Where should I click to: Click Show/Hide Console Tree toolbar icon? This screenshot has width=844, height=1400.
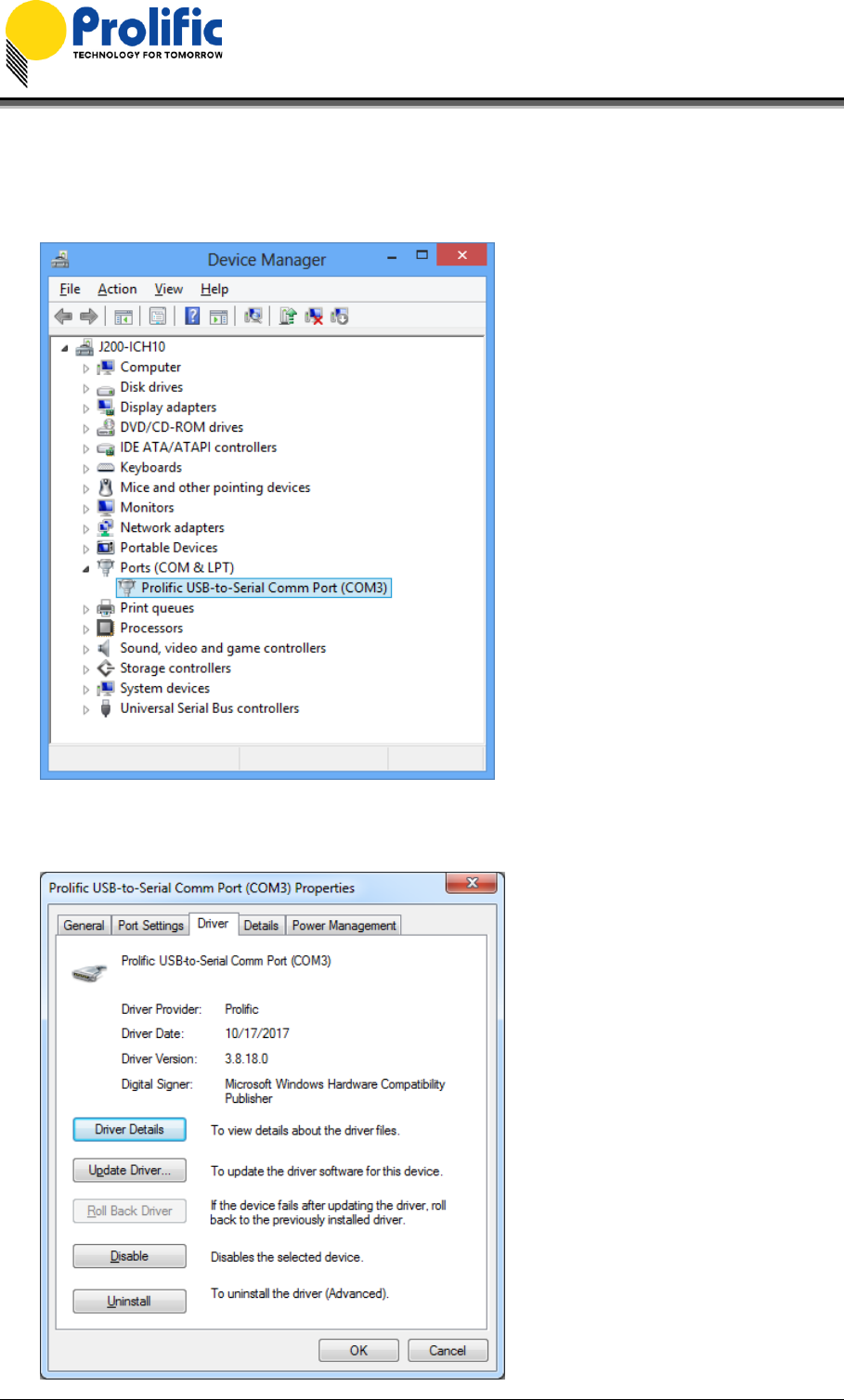click(x=123, y=317)
